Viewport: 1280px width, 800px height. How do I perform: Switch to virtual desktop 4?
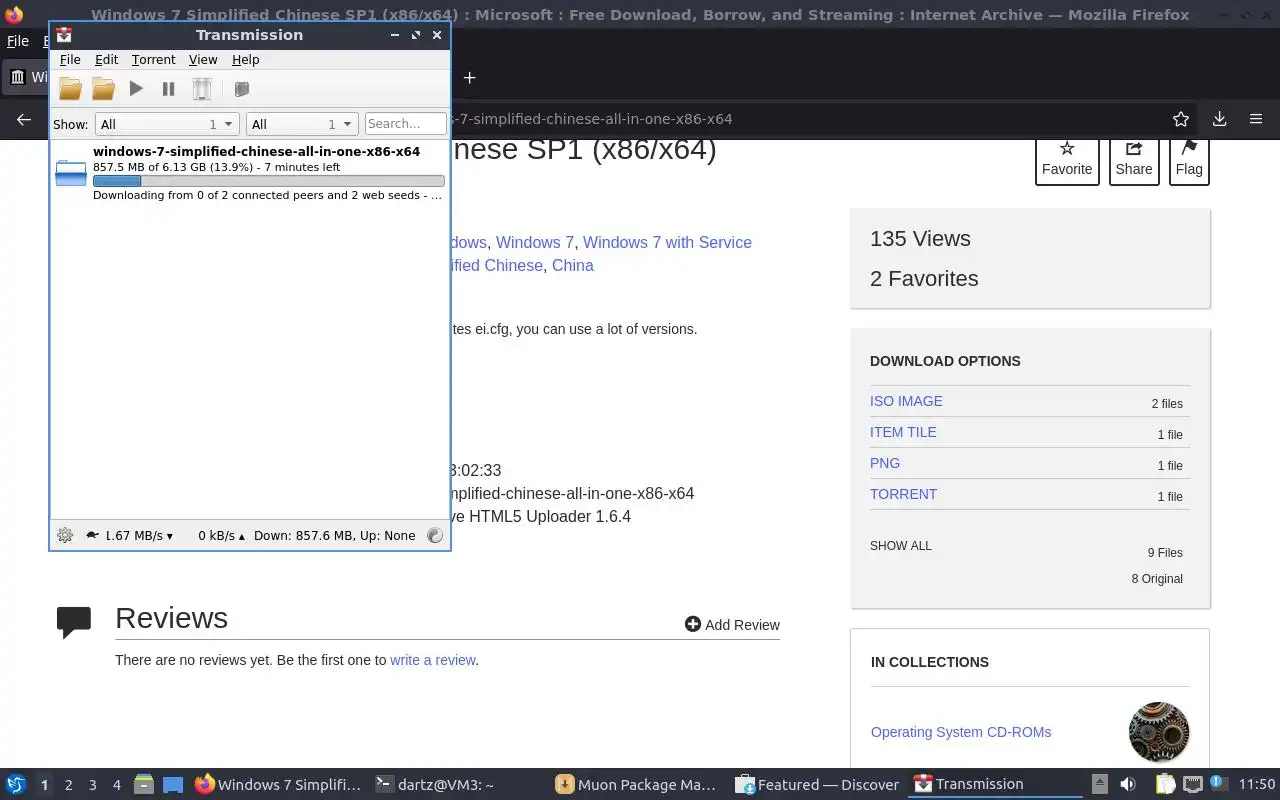117,785
